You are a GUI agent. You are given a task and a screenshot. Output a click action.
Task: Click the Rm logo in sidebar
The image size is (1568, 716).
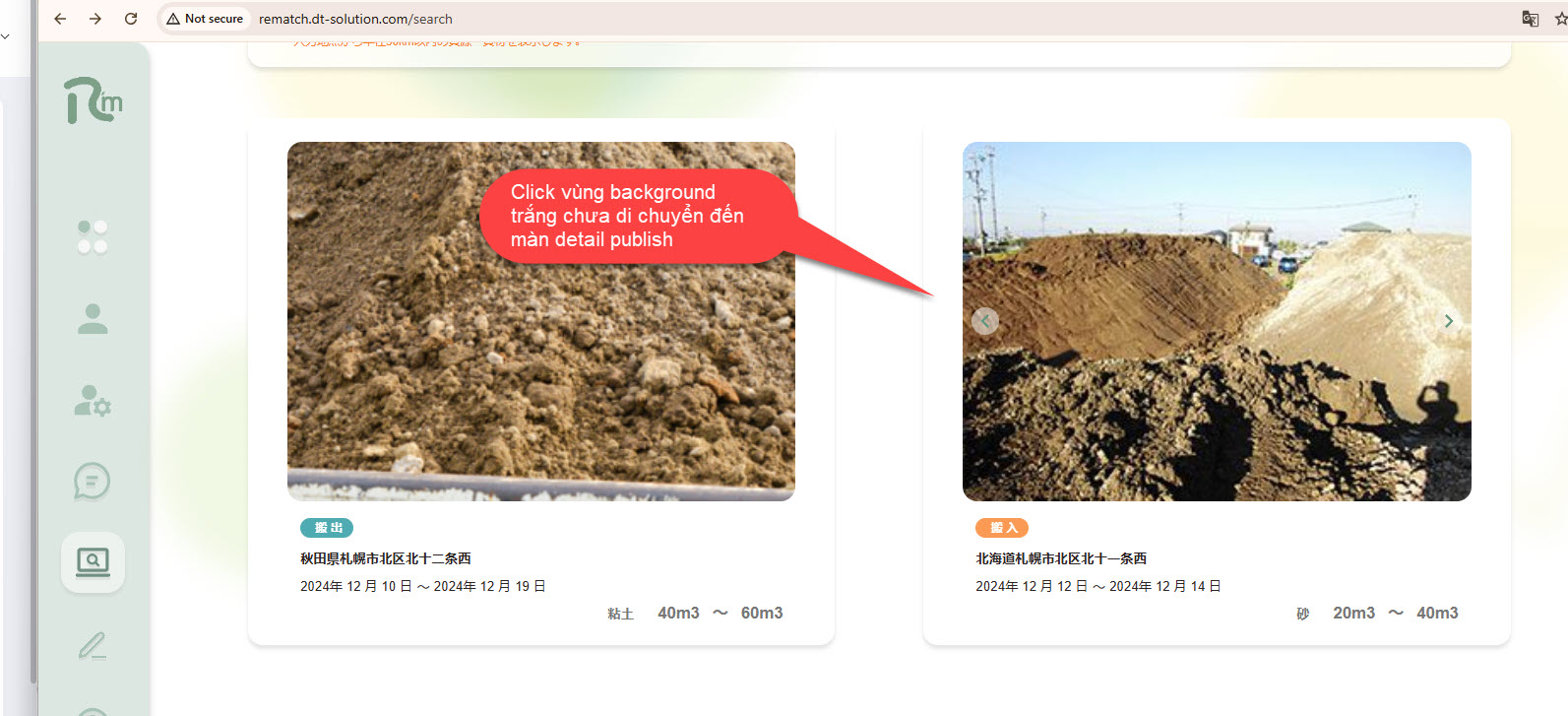point(94,100)
